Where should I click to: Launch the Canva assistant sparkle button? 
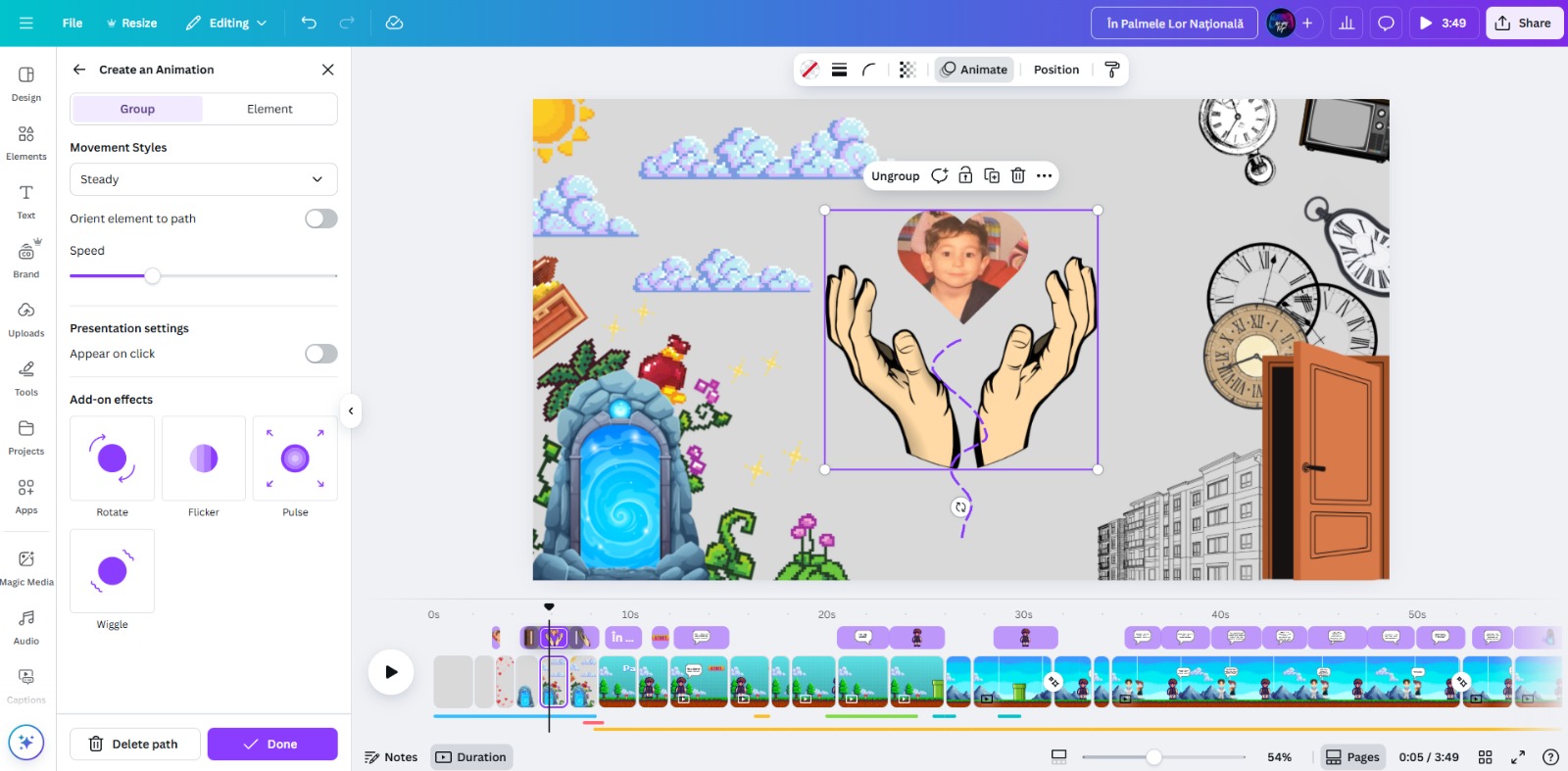coord(26,742)
